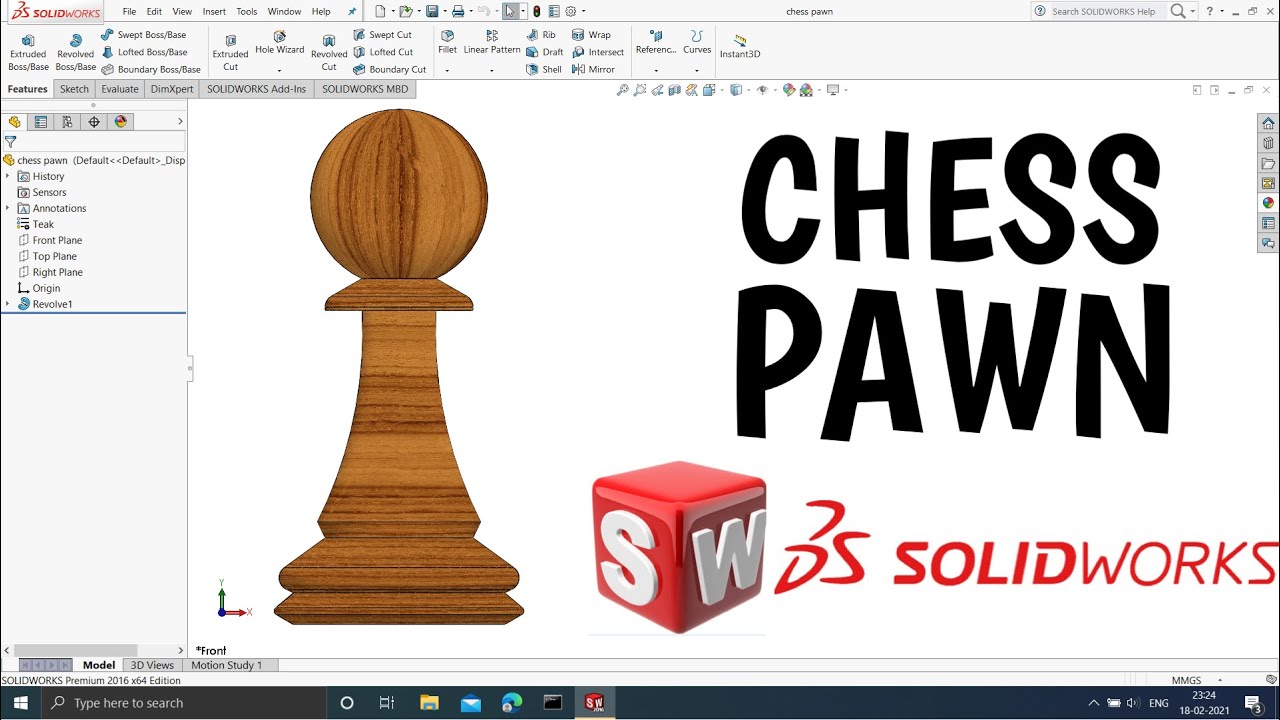The image size is (1280, 720).
Task: Open the Curves tool
Action: coord(697,43)
